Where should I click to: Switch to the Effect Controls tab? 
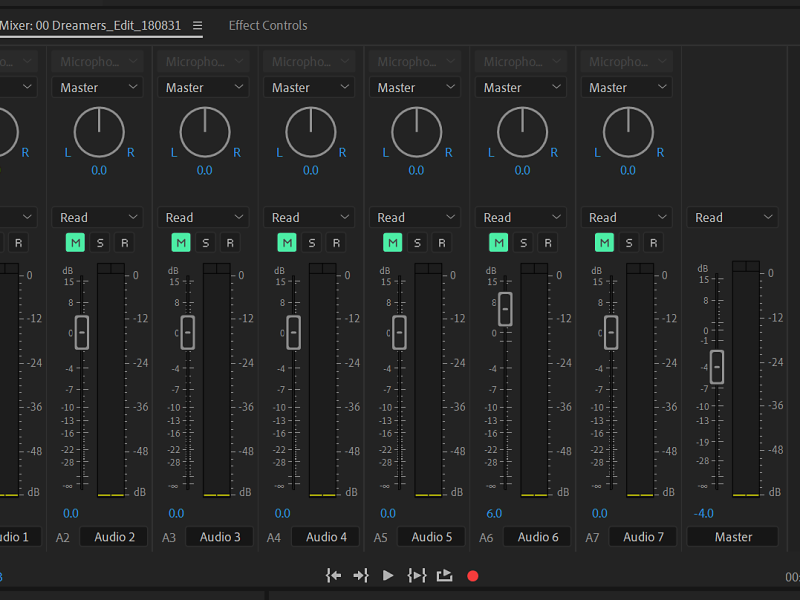coord(268,25)
